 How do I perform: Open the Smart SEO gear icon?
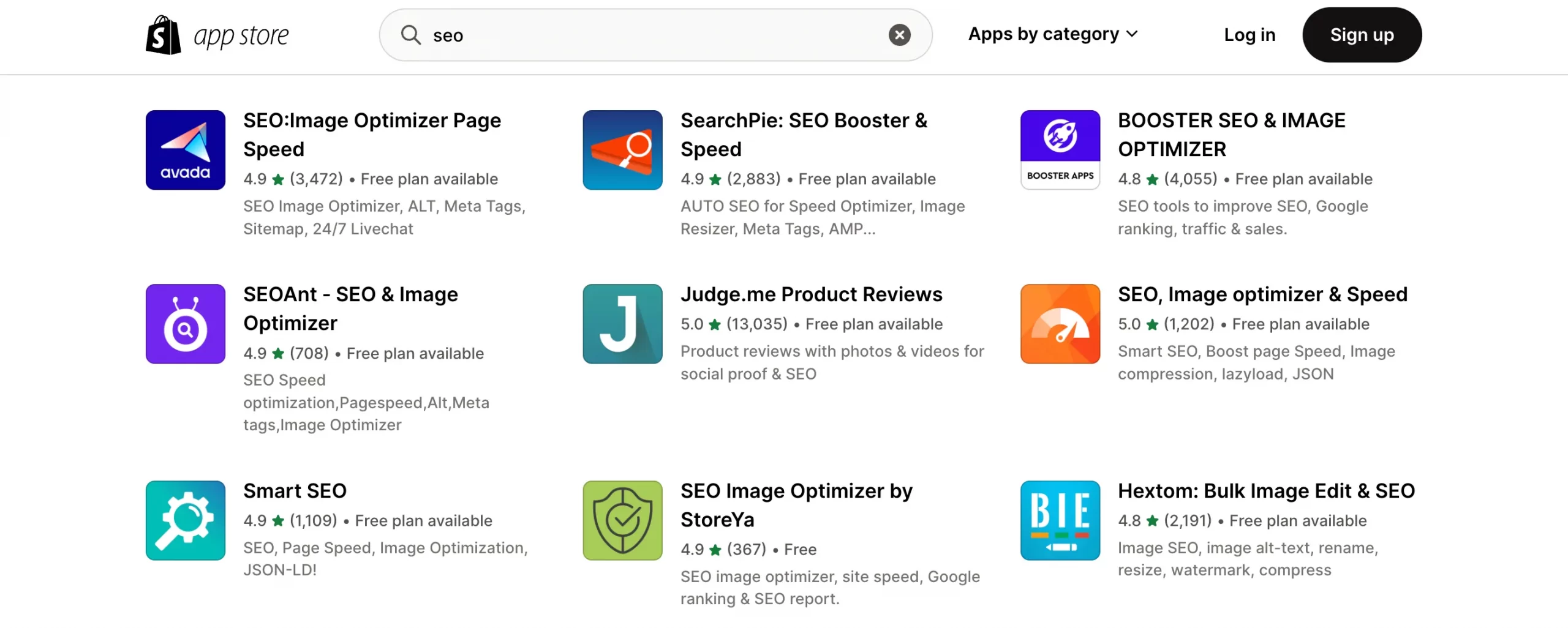point(186,520)
